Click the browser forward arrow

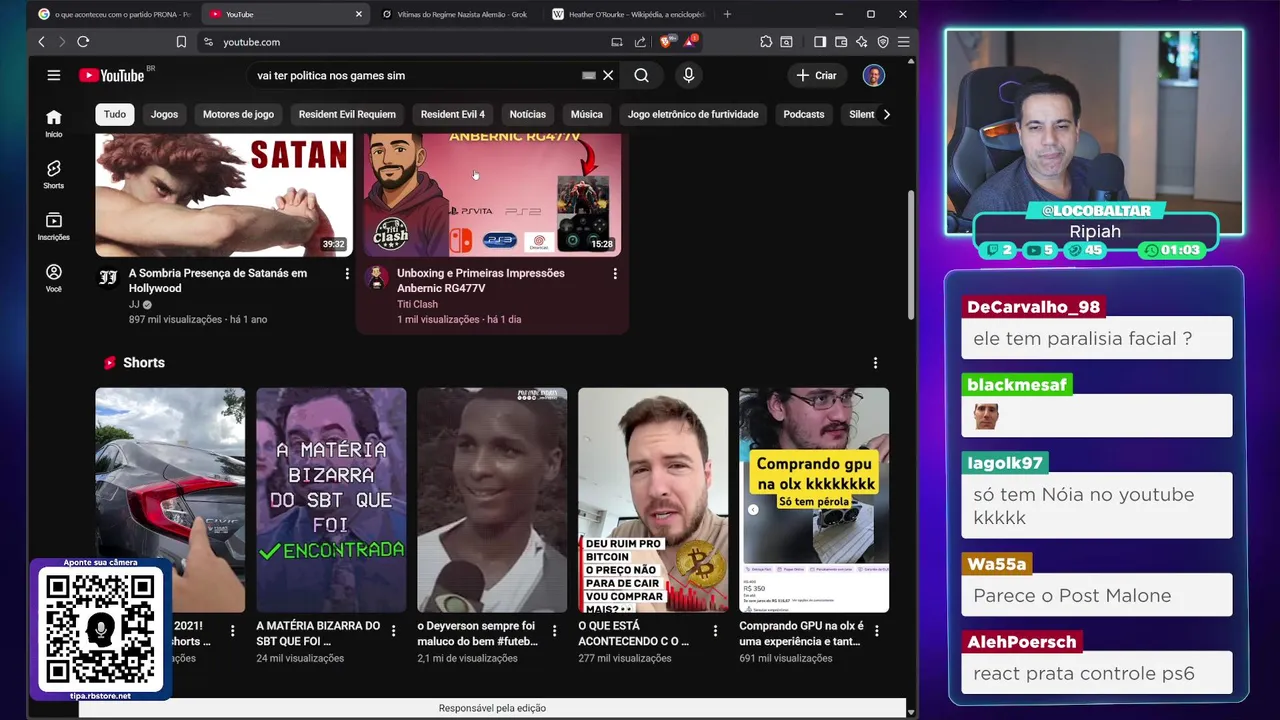tap(61, 42)
